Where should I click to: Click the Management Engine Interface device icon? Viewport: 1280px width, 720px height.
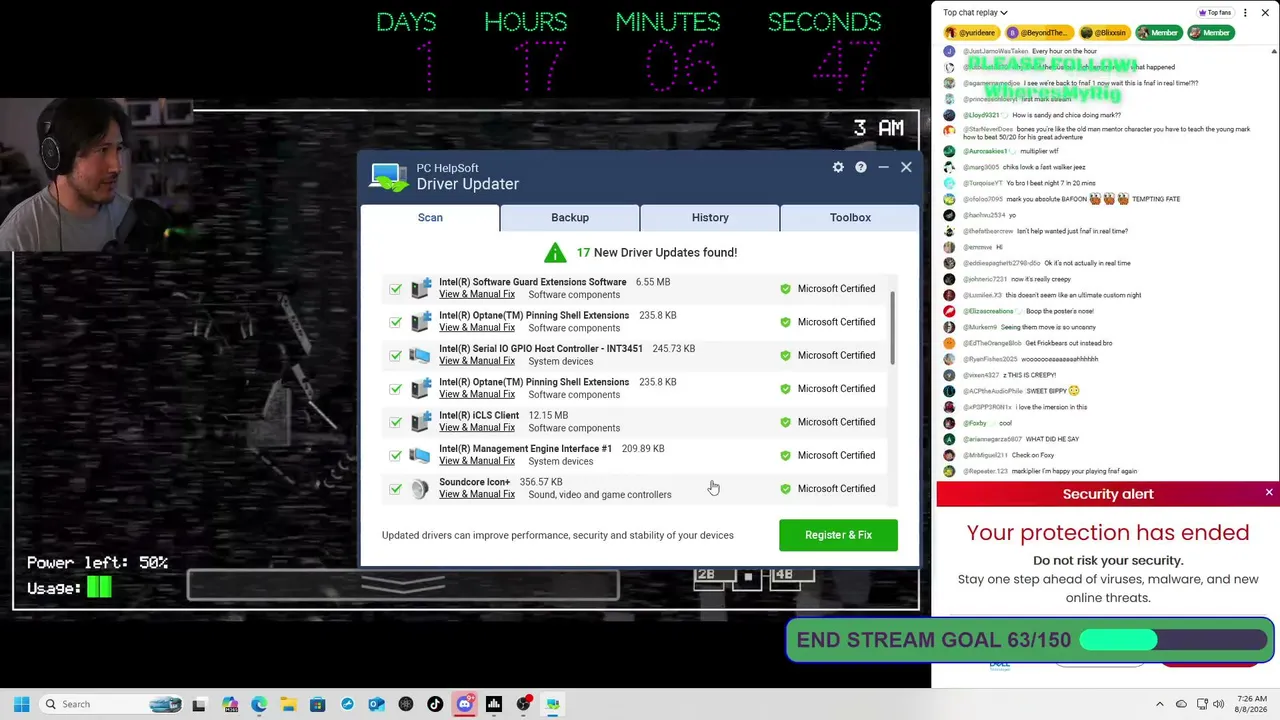pyautogui.click(x=420, y=455)
